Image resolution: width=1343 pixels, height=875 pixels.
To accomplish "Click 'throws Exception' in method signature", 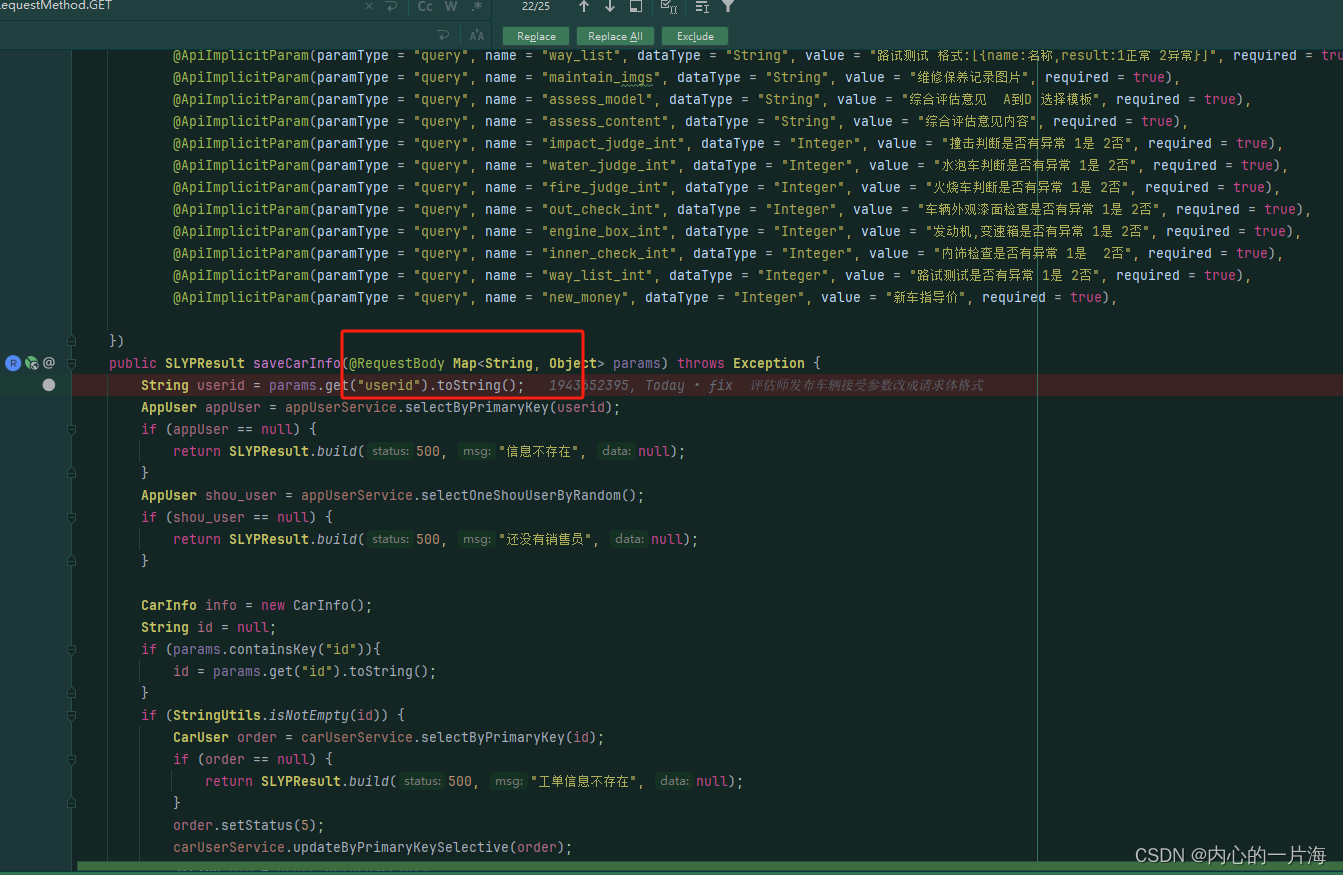I will point(741,363).
